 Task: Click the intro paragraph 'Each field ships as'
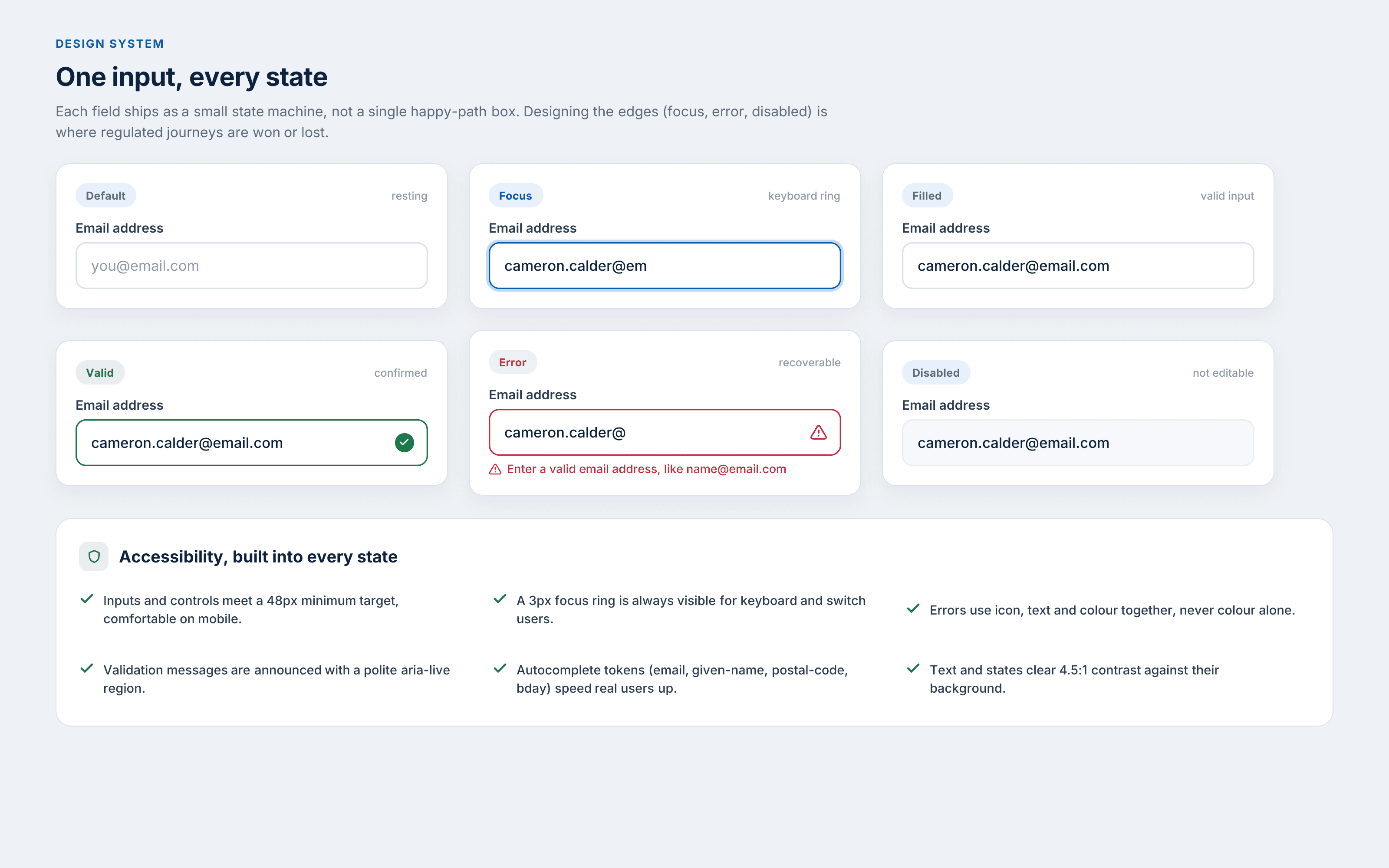pyautogui.click(x=441, y=122)
